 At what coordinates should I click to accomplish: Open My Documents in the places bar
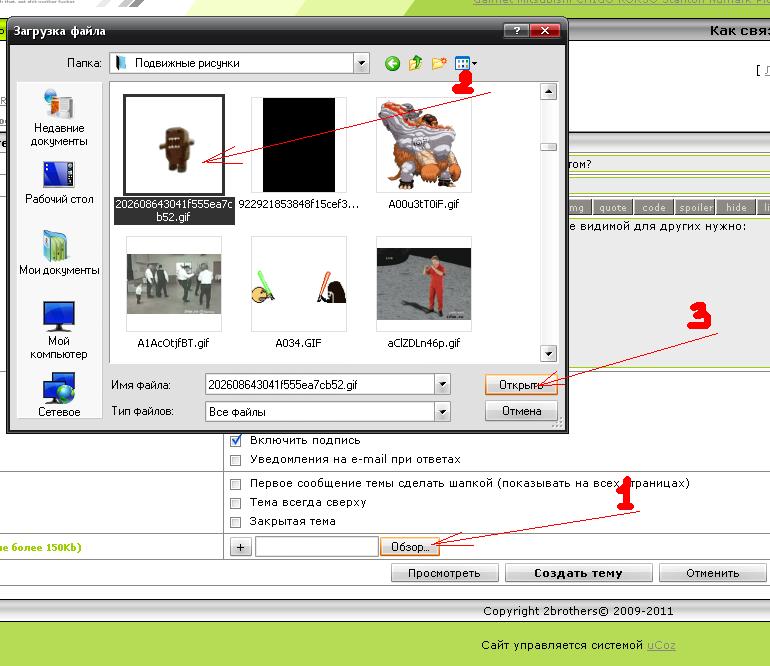(x=59, y=253)
